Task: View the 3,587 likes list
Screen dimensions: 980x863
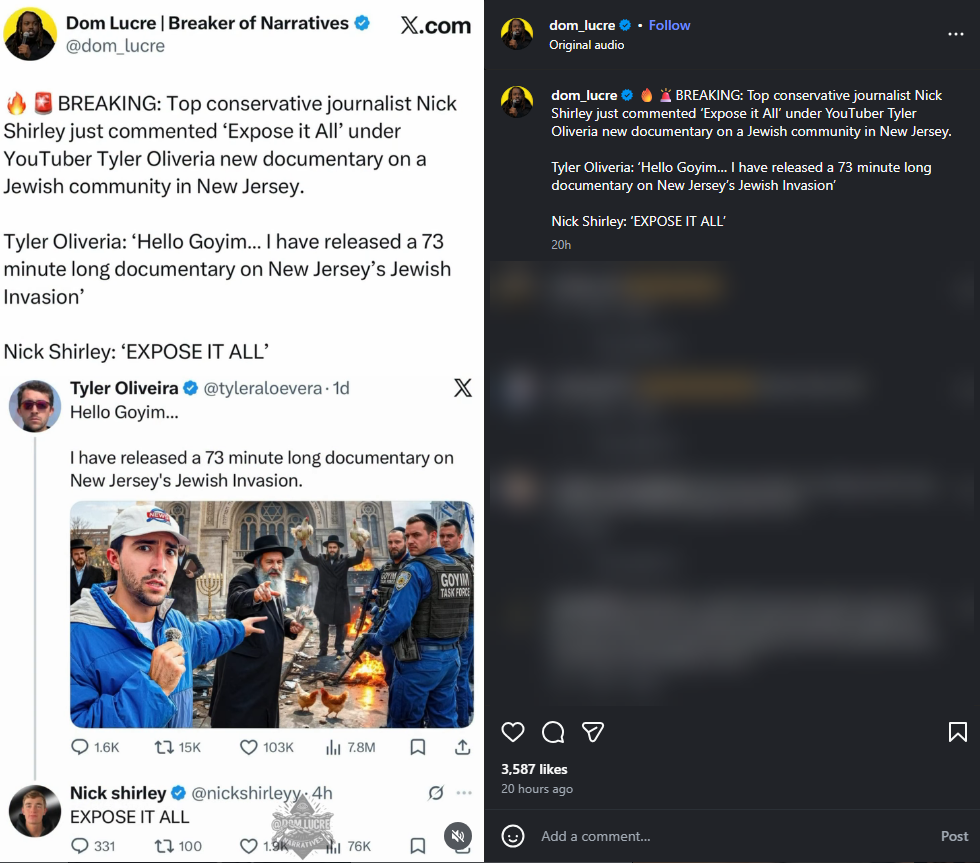Action: click(x=534, y=769)
